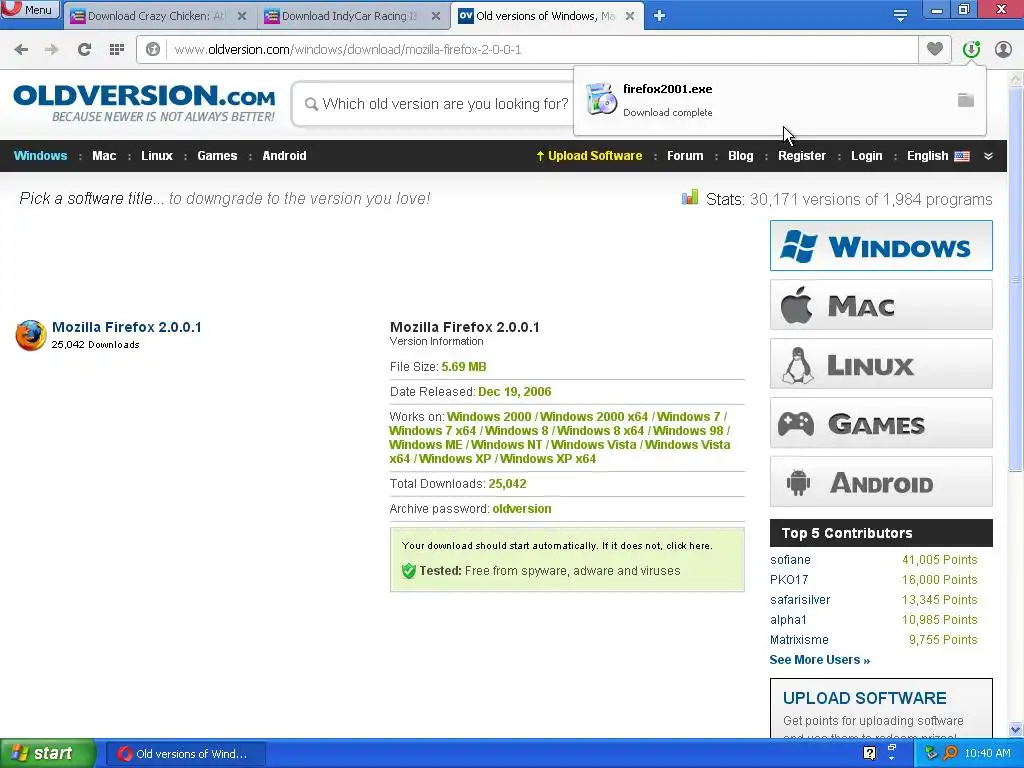Click the 'click here' download link
This screenshot has width=1024, height=768.
(x=688, y=546)
